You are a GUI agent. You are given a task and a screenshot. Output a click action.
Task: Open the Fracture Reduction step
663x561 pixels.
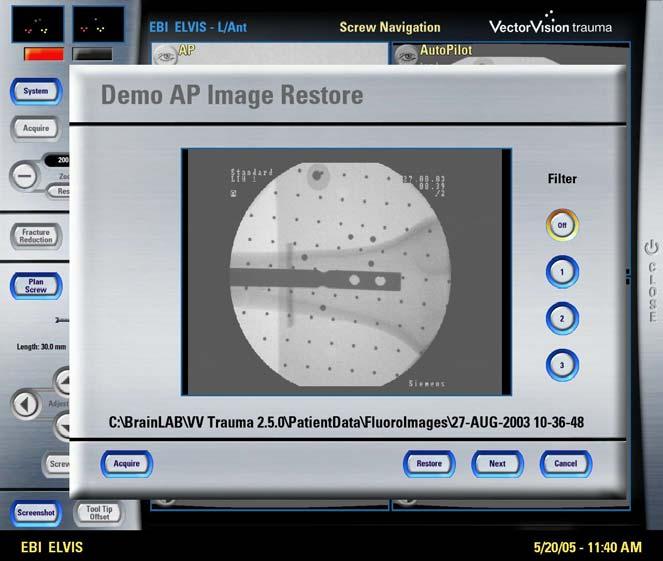36,236
